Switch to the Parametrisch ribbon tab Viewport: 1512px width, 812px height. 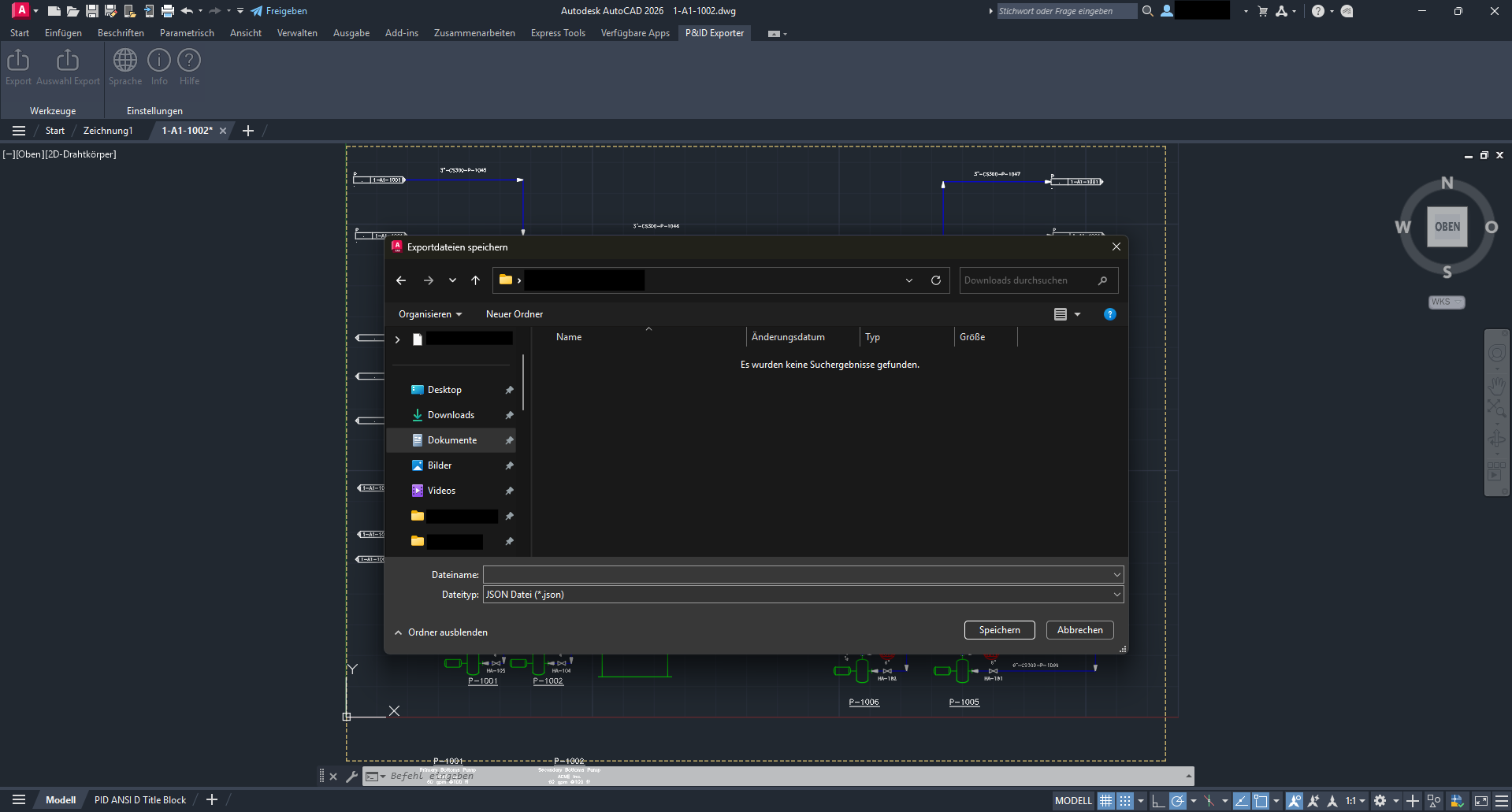pyautogui.click(x=186, y=32)
